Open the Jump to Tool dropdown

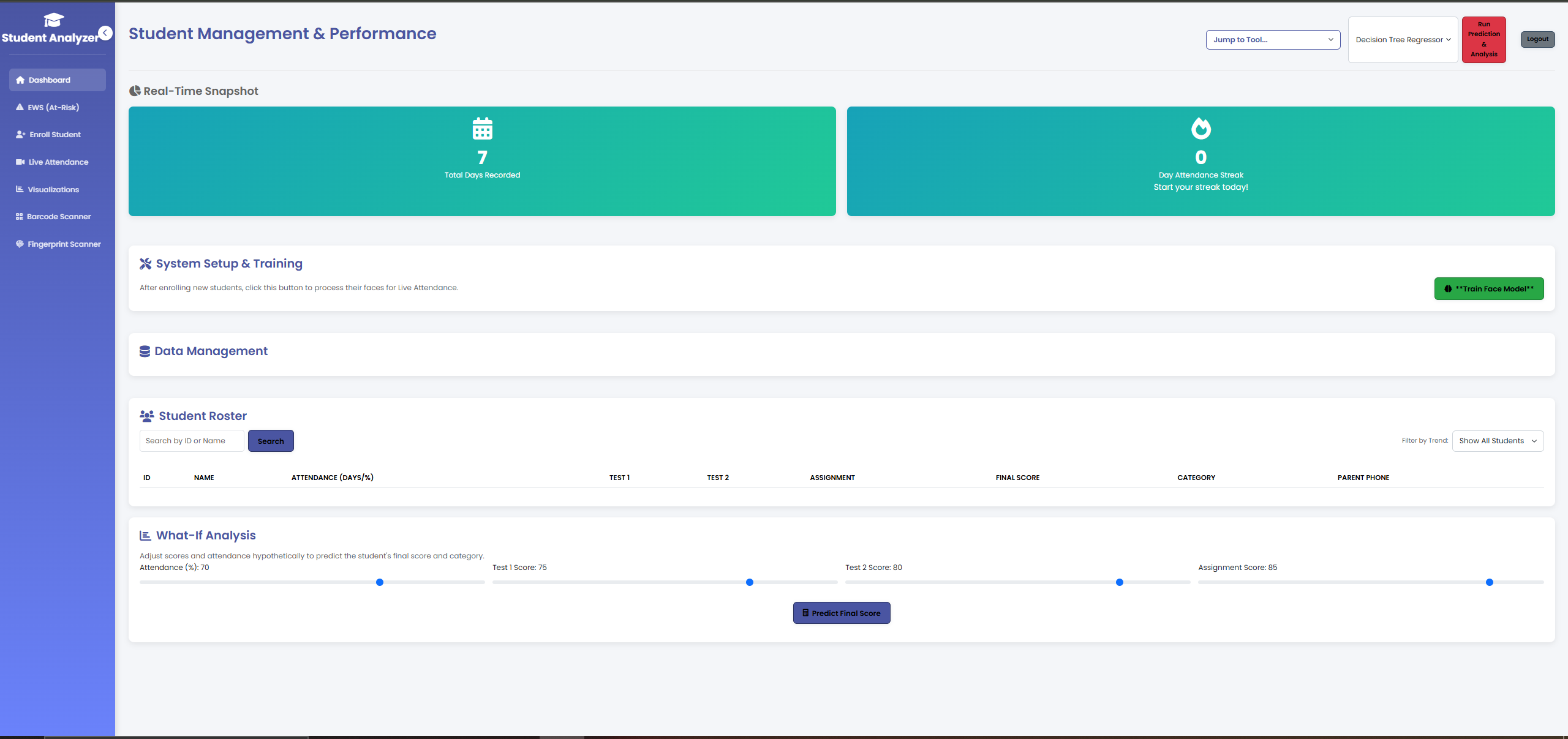coord(1272,39)
